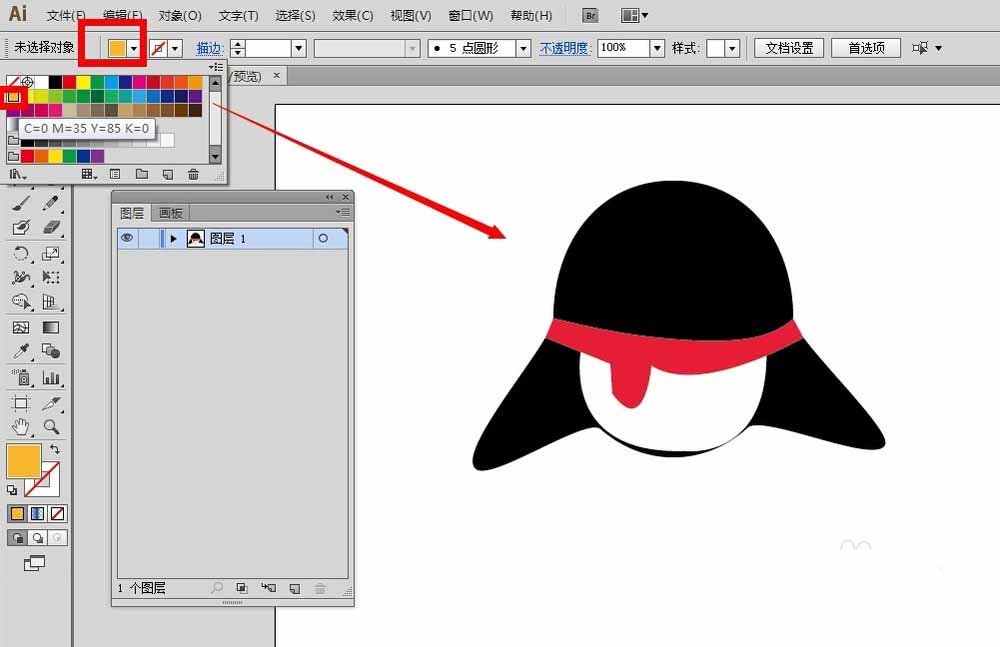Select the Symbol Sprayer tool
The width and height of the screenshot is (1000, 647).
[21, 377]
